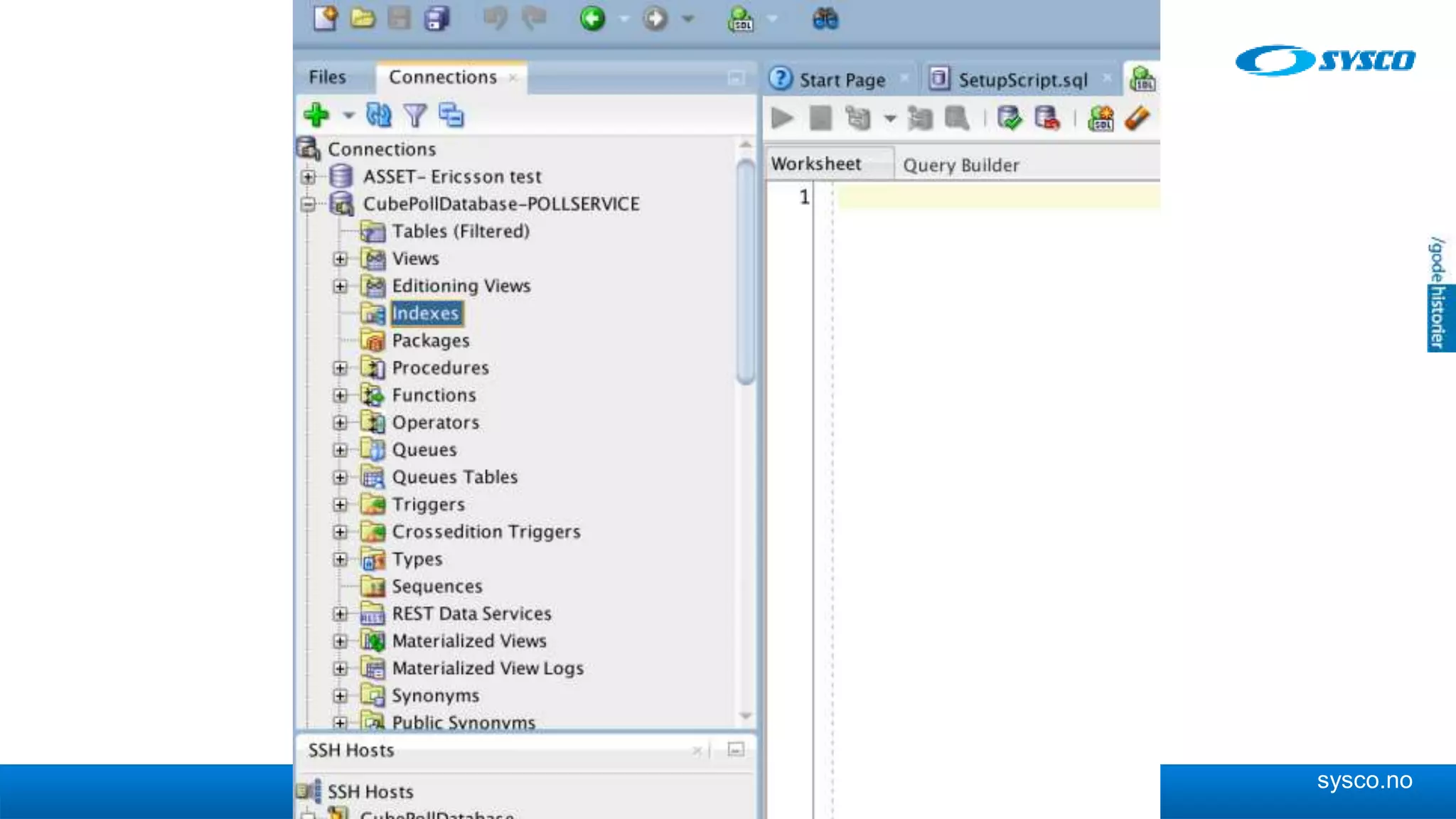The height and width of the screenshot is (819, 1456).
Task: Click the Rollback database icon
Action: [1046, 118]
